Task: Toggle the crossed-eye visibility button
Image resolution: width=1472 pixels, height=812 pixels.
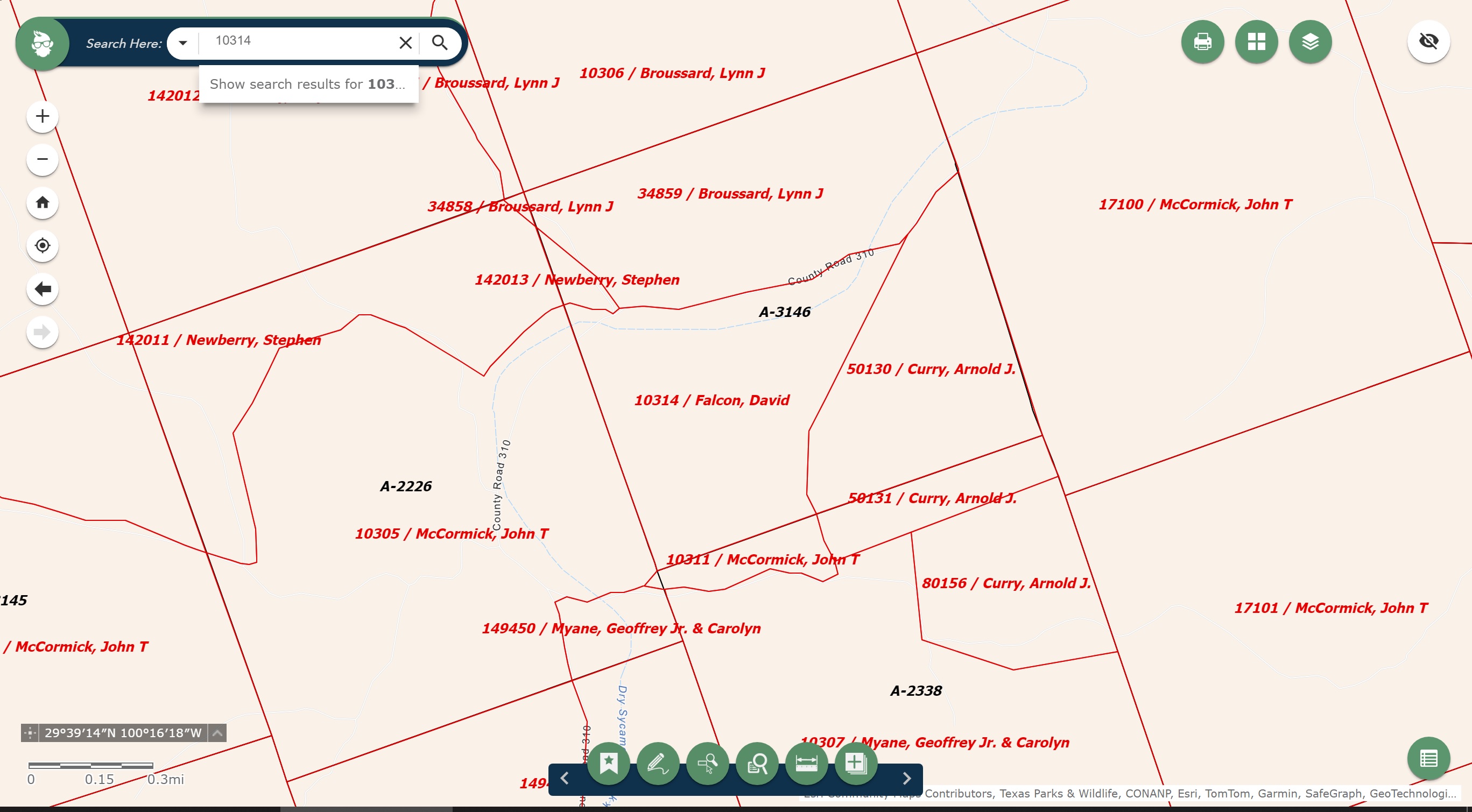Action: 1428,42
